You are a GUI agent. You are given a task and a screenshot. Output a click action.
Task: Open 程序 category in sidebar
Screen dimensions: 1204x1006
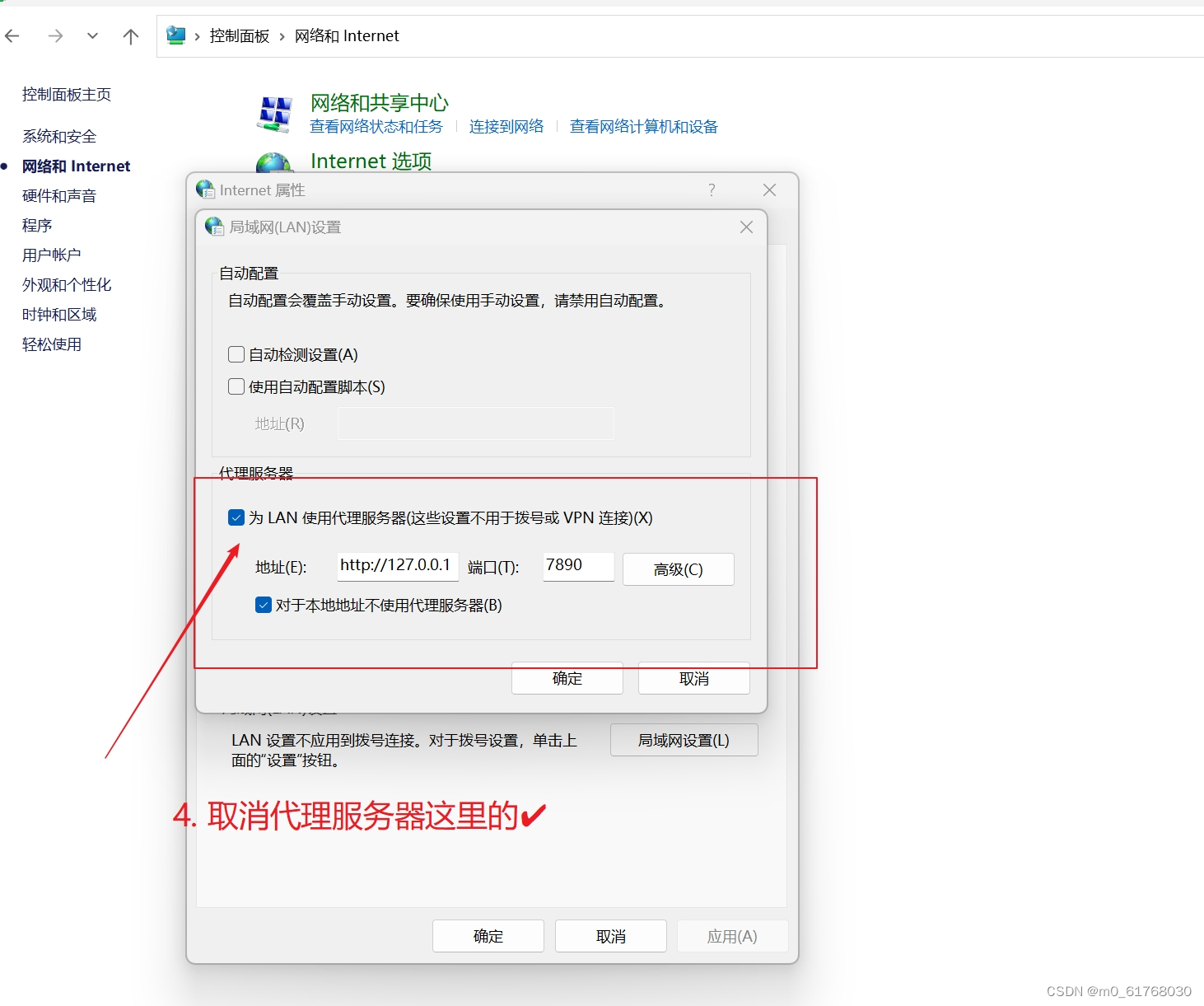37,225
